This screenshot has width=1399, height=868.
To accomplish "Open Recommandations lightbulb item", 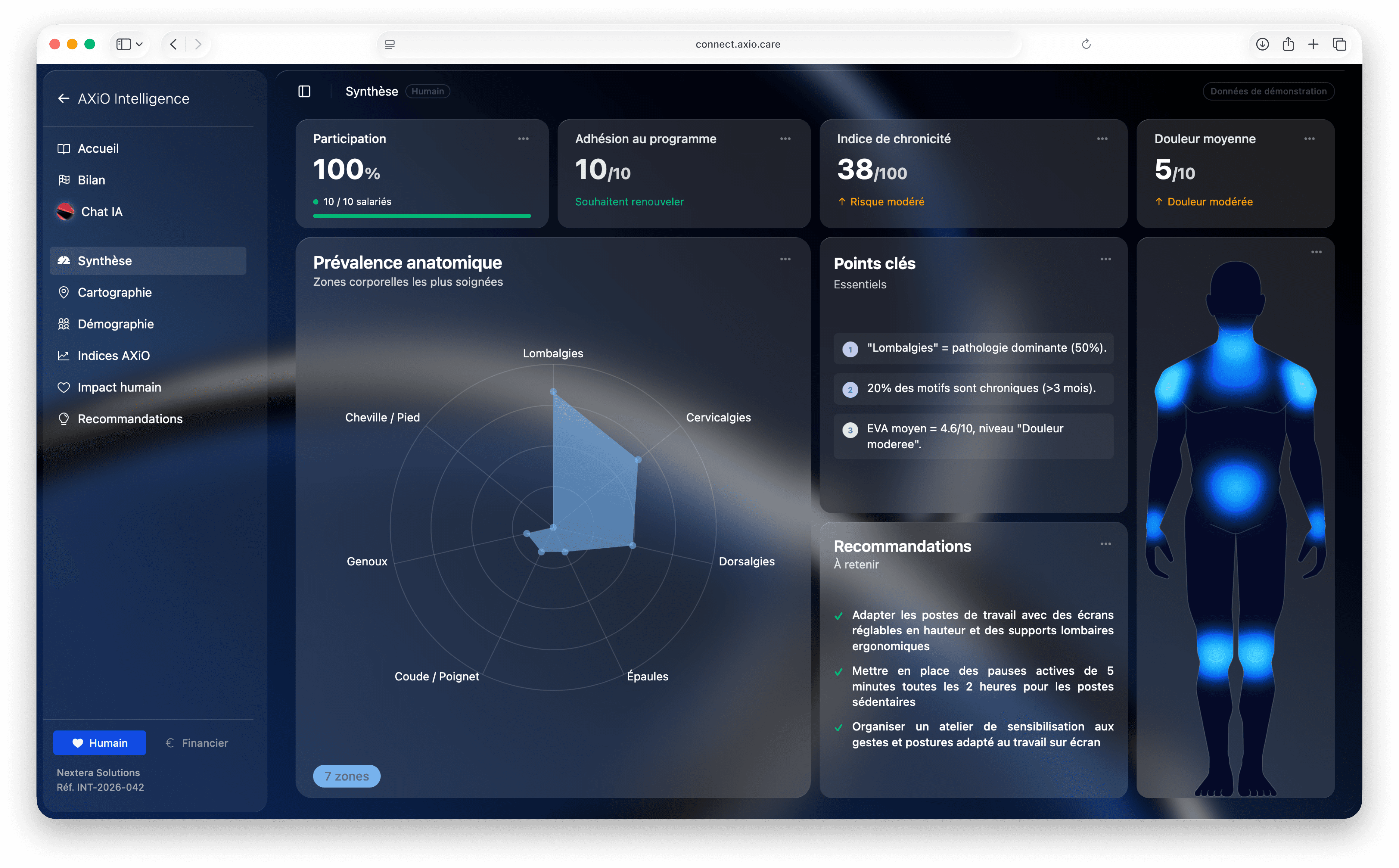I will tap(130, 418).
